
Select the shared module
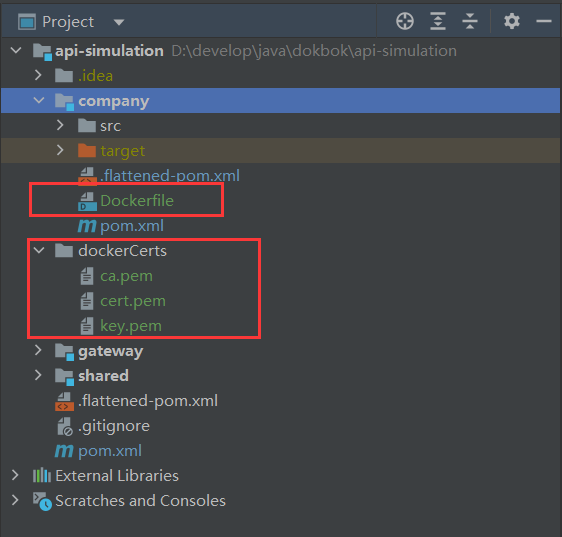point(103,376)
